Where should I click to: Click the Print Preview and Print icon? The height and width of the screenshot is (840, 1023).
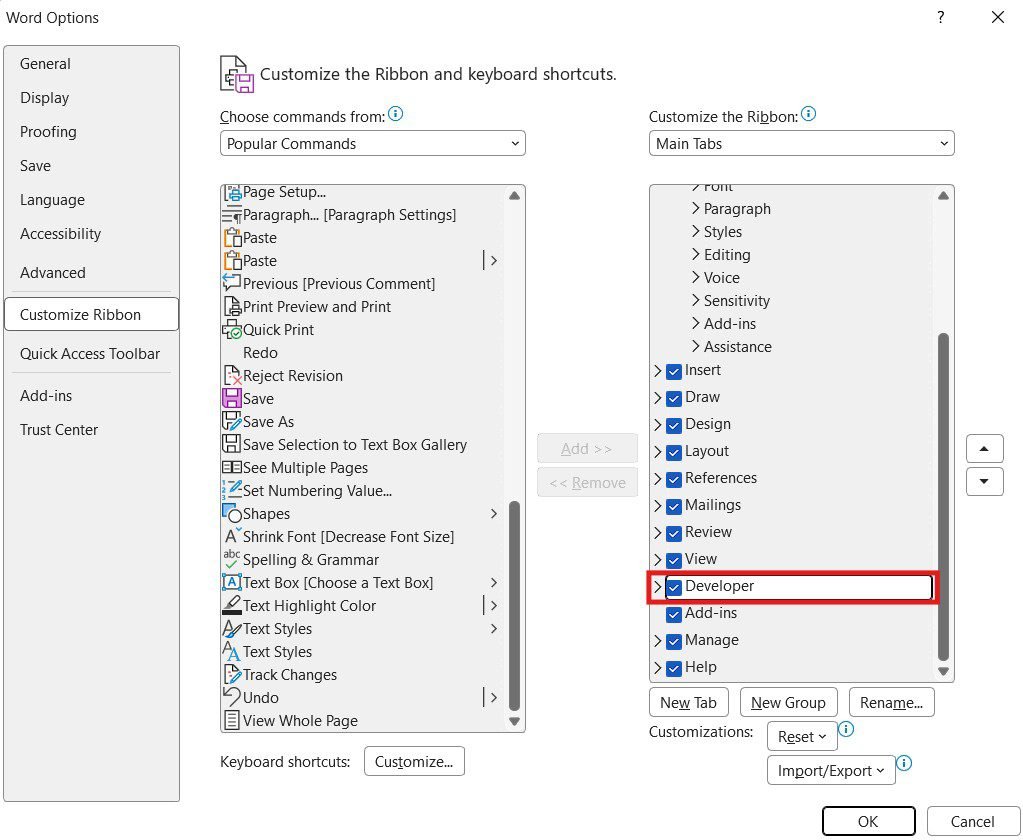[x=232, y=307]
